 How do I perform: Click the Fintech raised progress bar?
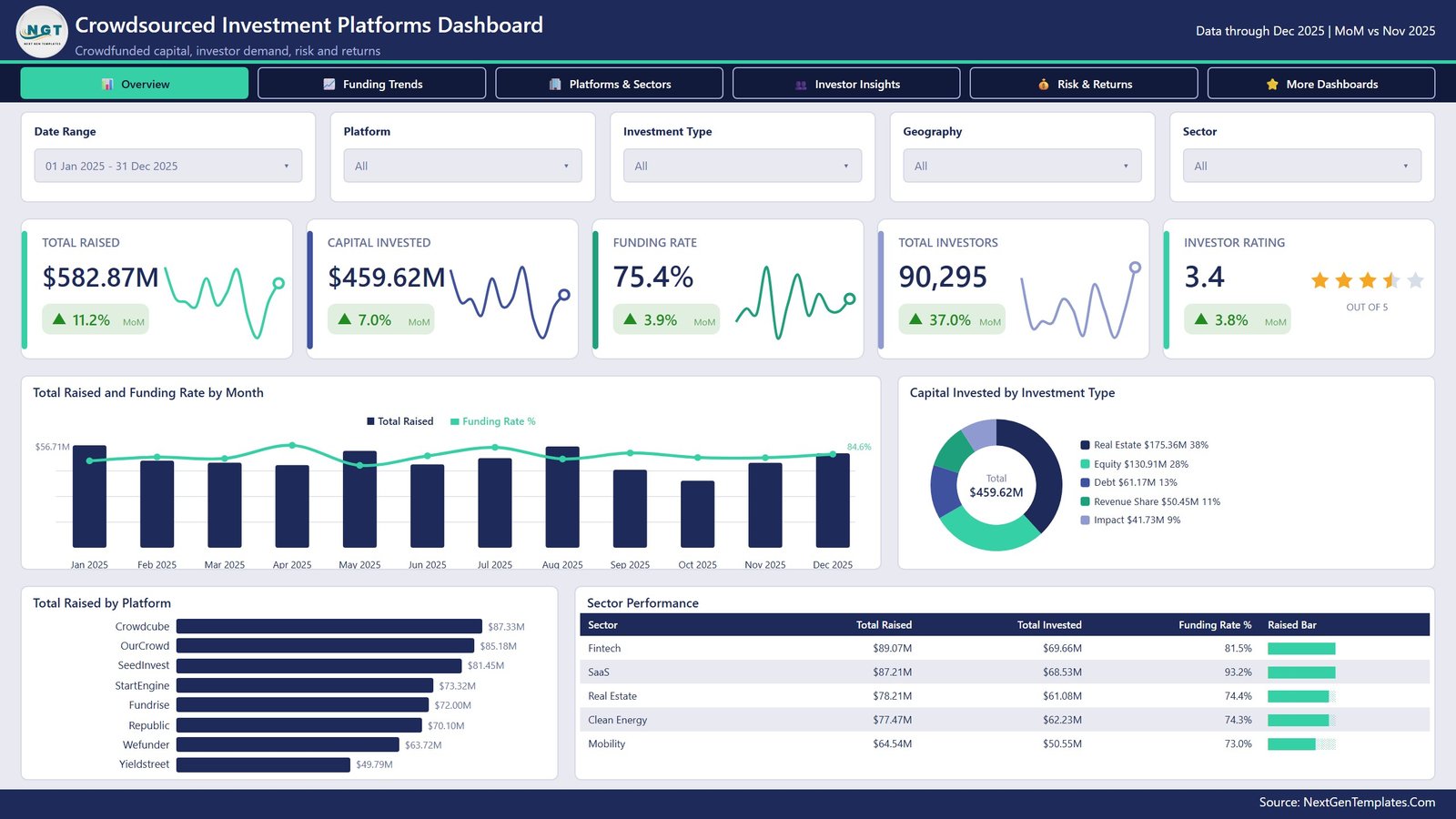click(1301, 649)
